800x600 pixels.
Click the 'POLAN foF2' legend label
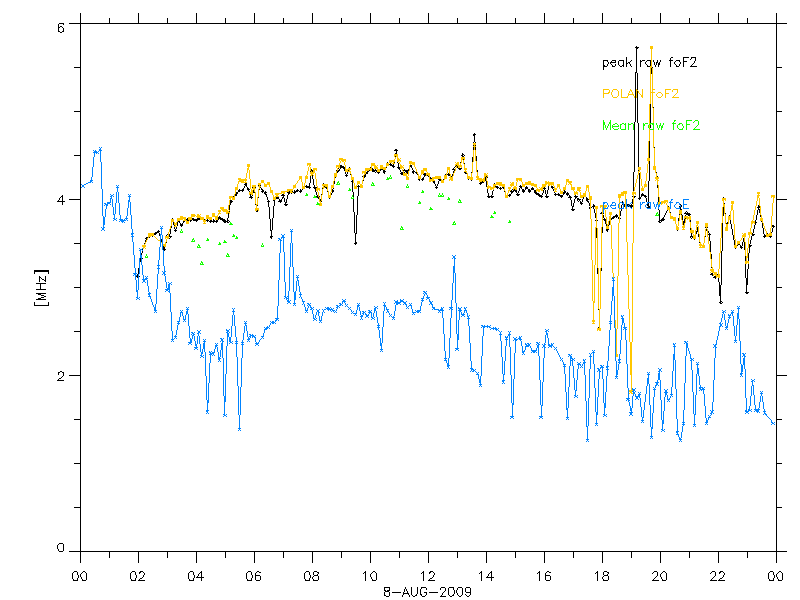[x=640, y=94]
